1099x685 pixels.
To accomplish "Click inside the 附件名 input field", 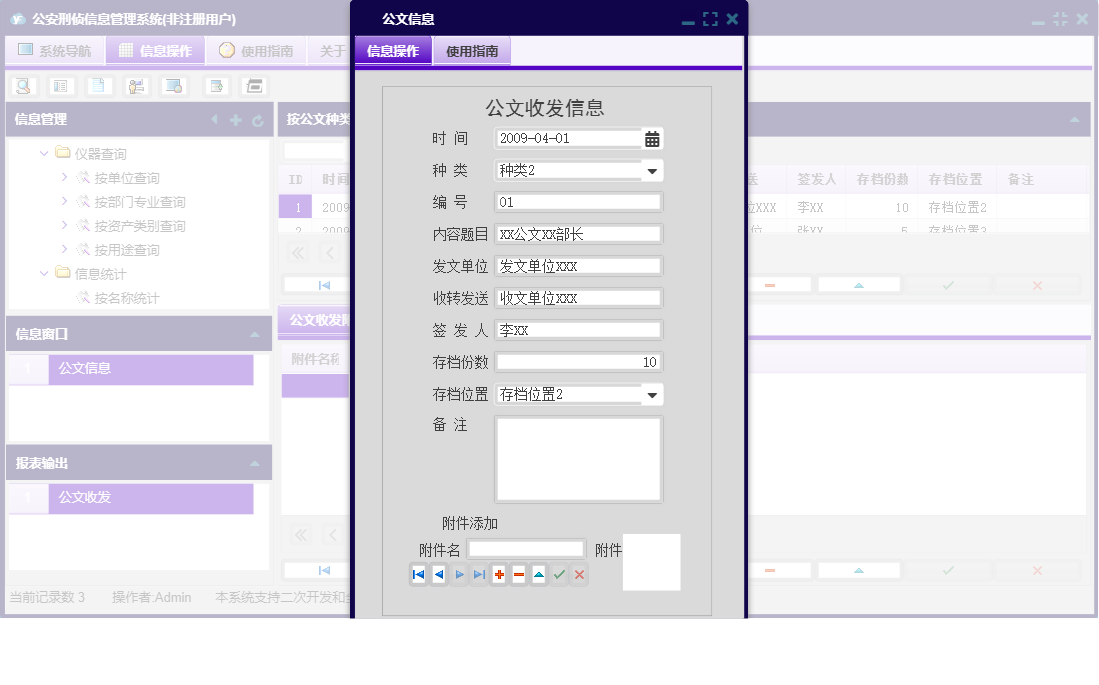I will click(x=527, y=548).
